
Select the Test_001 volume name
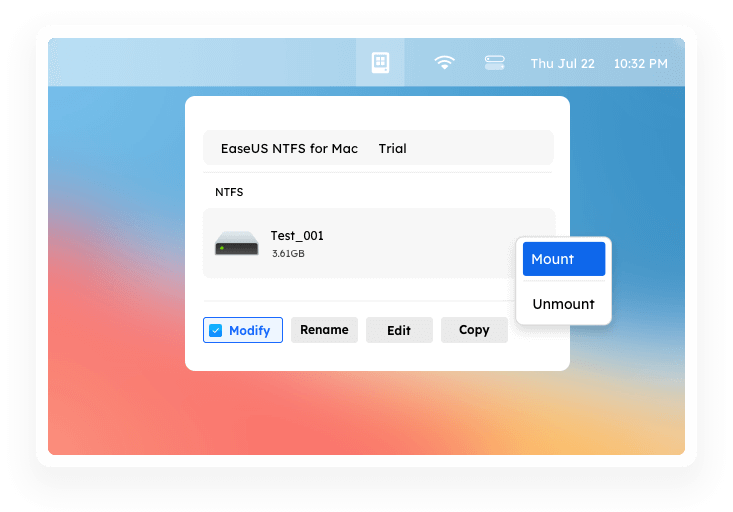pyautogui.click(x=297, y=236)
